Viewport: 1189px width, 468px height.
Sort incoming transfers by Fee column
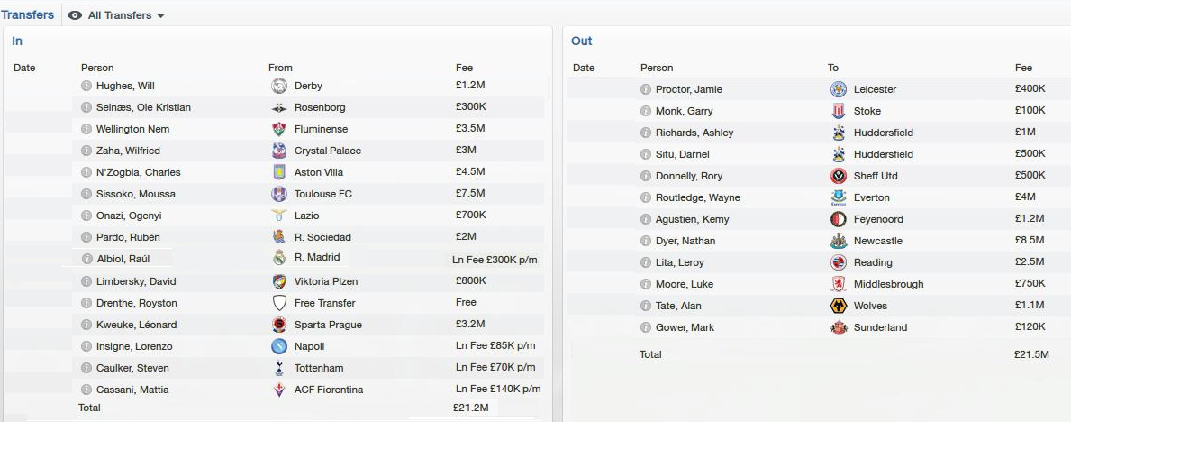point(464,68)
